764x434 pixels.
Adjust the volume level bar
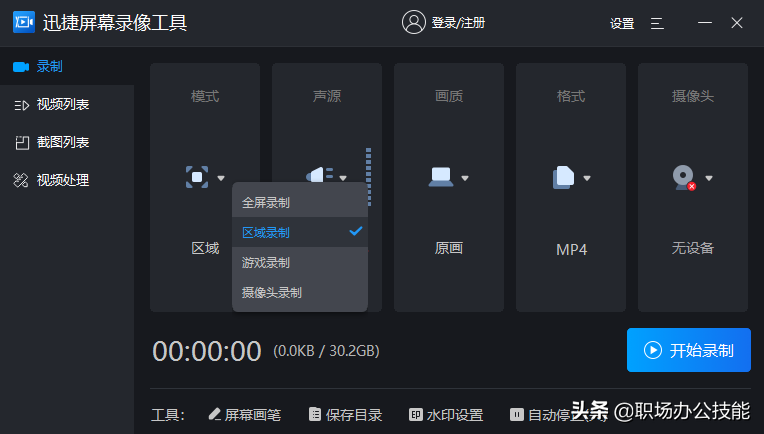click(368, 177)
